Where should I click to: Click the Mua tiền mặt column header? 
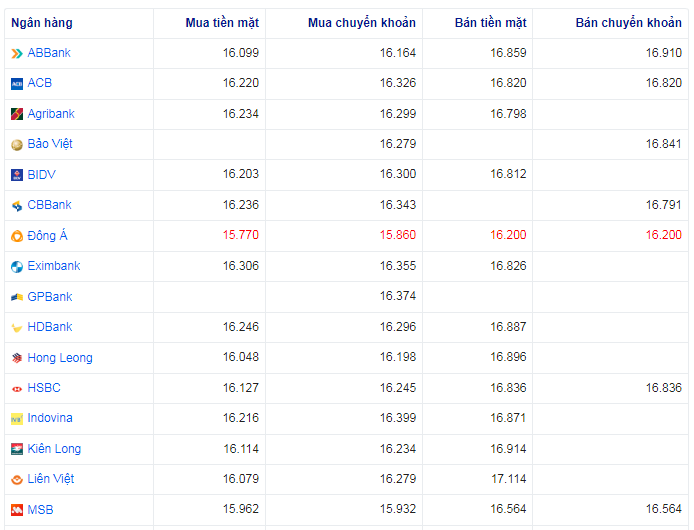[222, 23]
